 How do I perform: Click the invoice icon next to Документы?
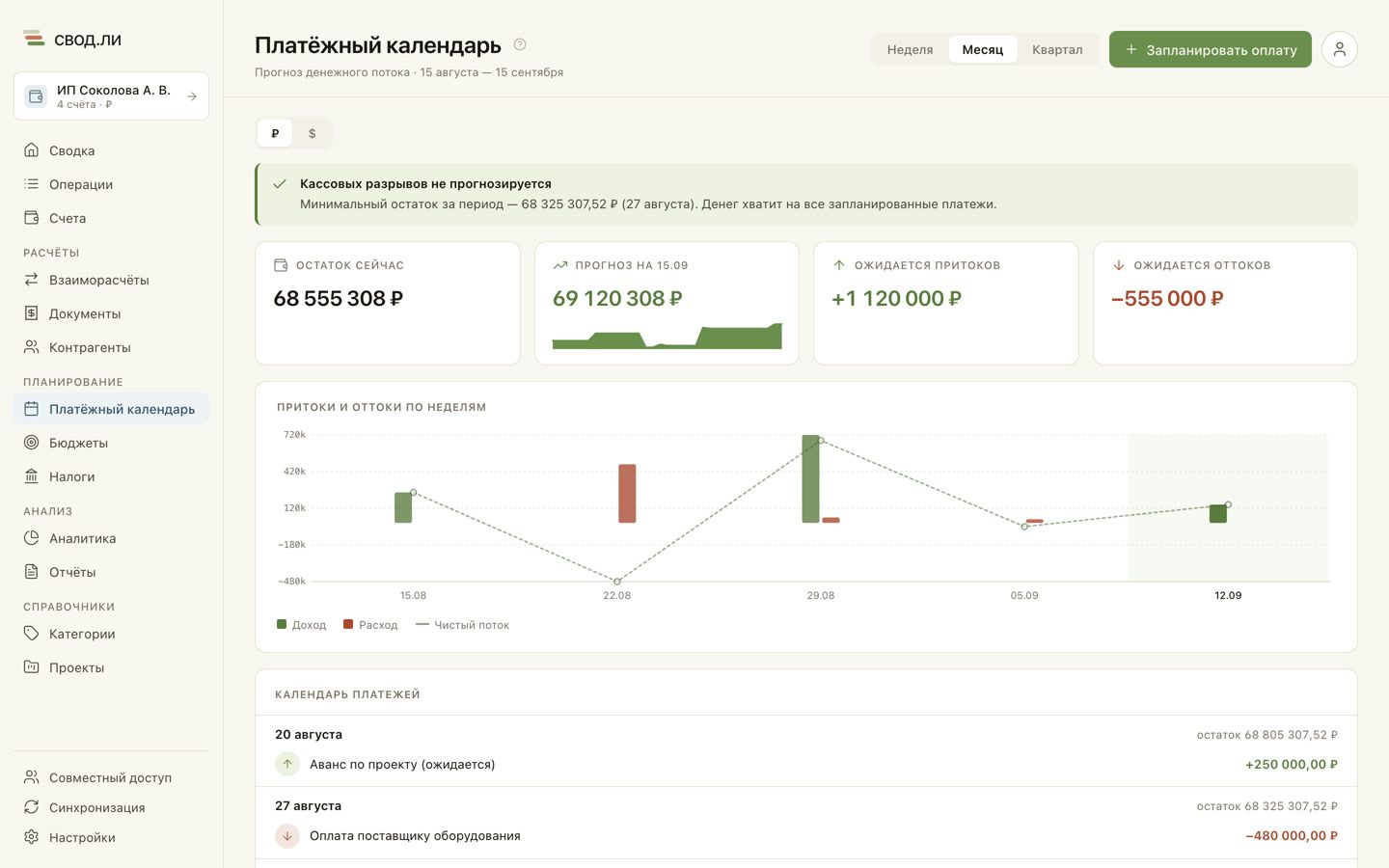[32, 313]
